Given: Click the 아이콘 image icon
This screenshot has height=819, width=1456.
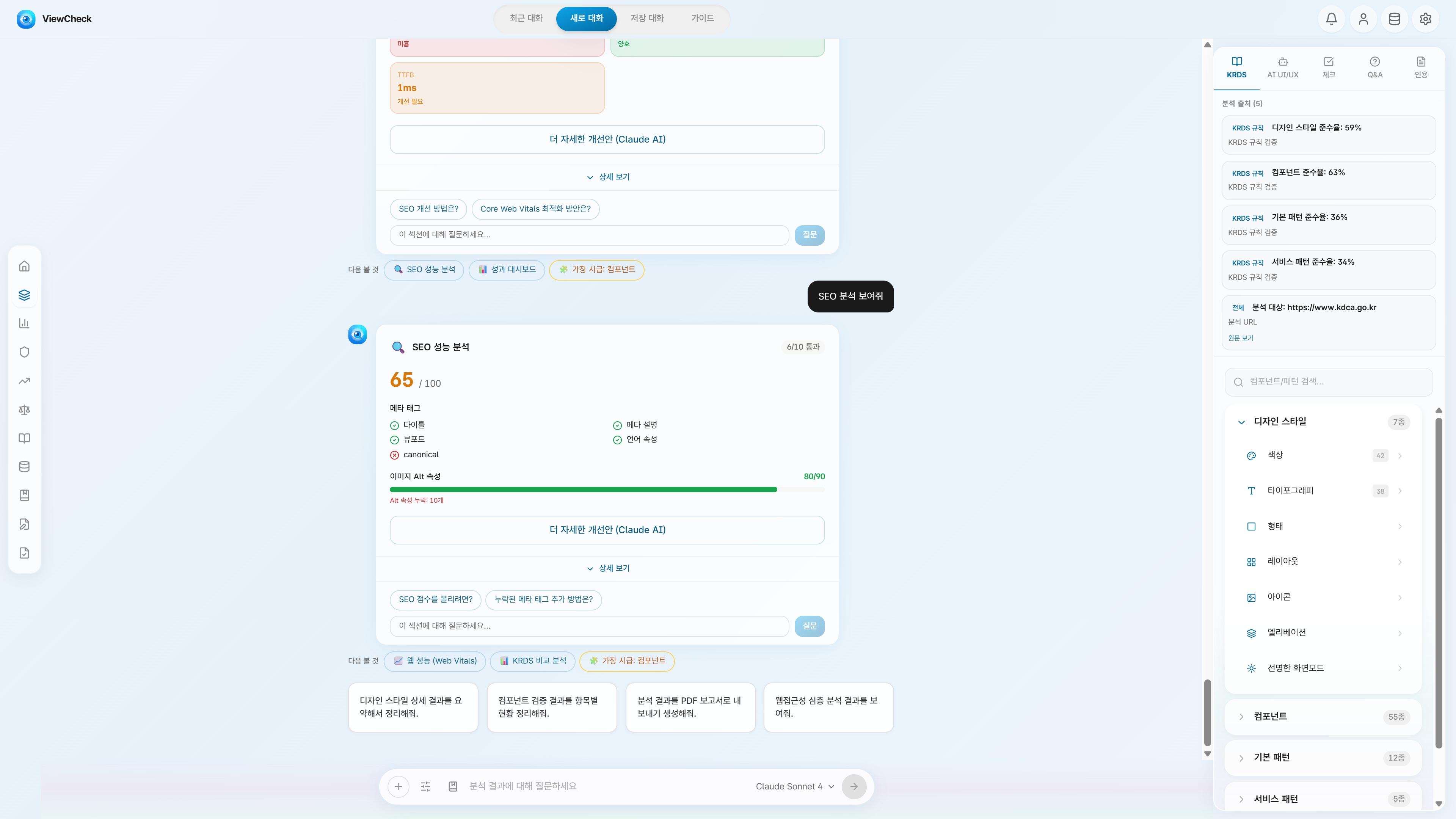Looking at the screenshot, I should coord(1251,598).
